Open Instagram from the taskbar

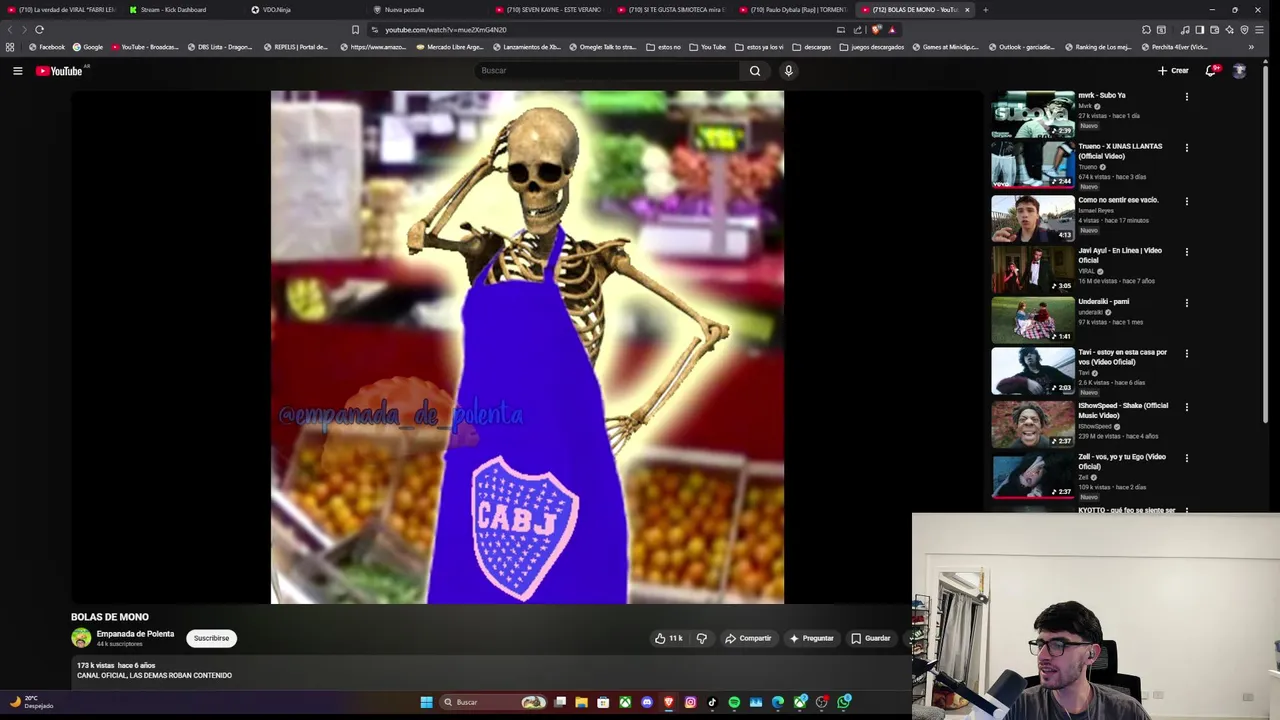(x=690, y=702)
